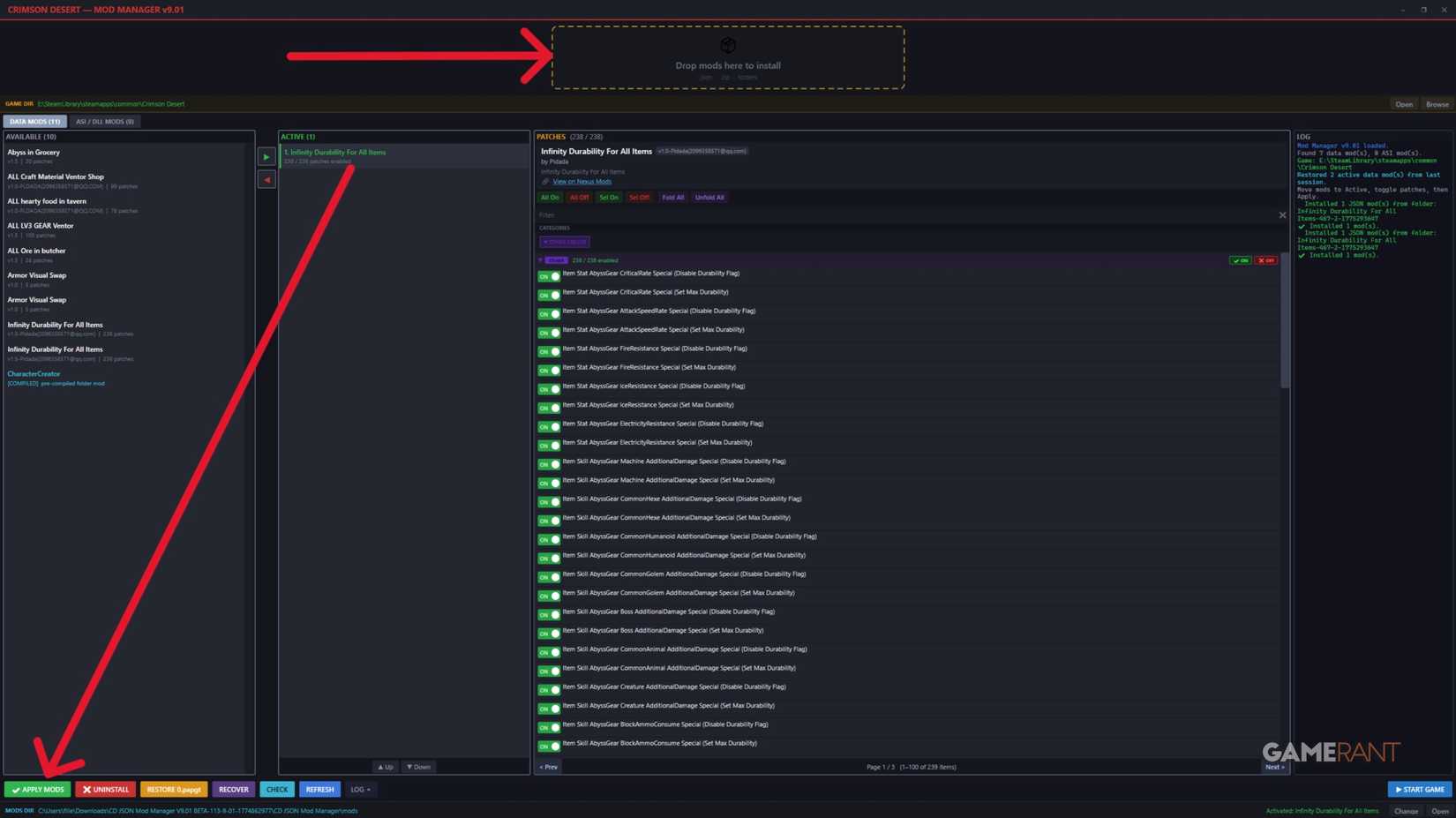Select ALL hearty food in tavern mod
The height and width of the screenshot is (818, 1456).
(x=124, y=206)
